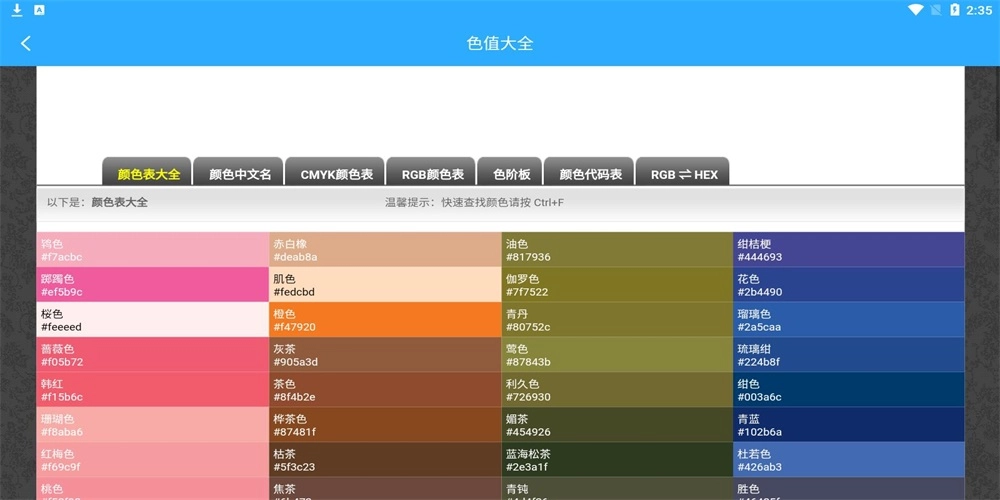The height and width of the screenshot is (500, 1000).
Task: Open the download notification icon
Action: (x=16, y=10)
